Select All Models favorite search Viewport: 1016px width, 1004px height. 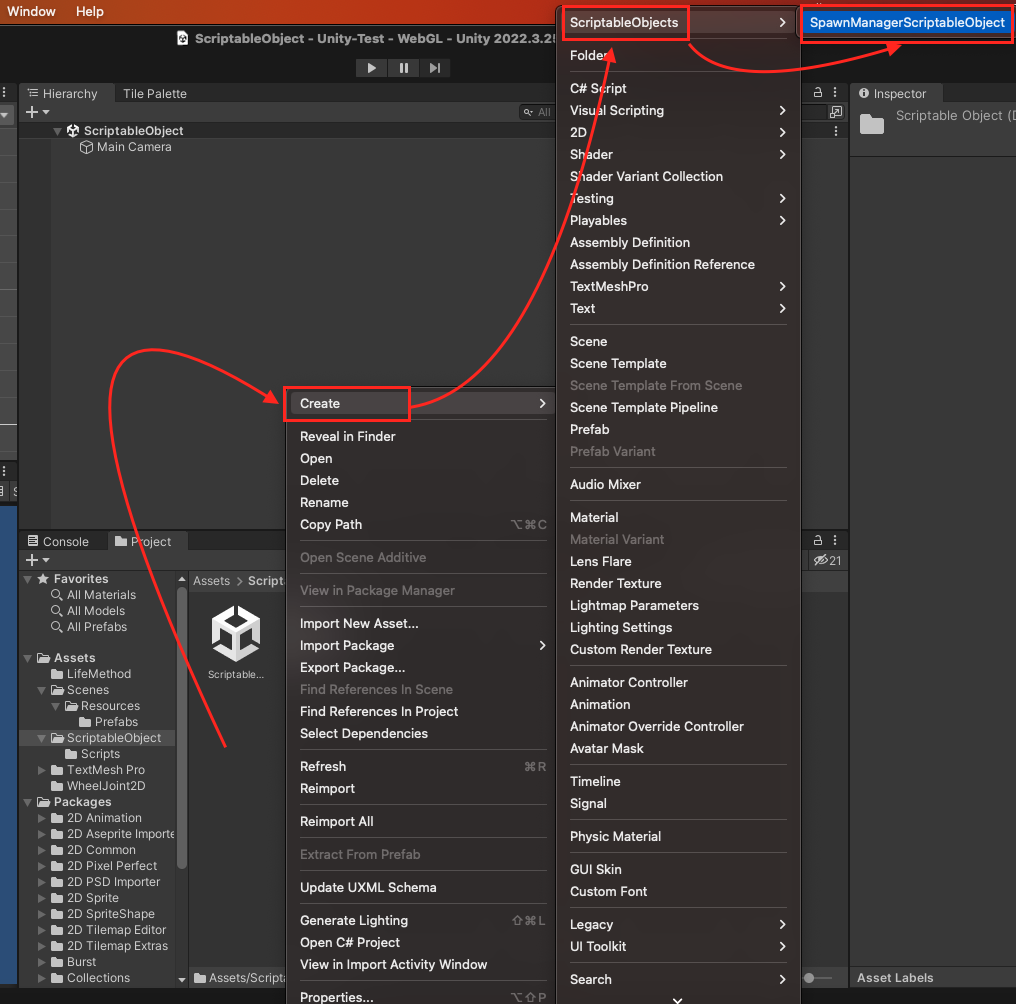89,611
